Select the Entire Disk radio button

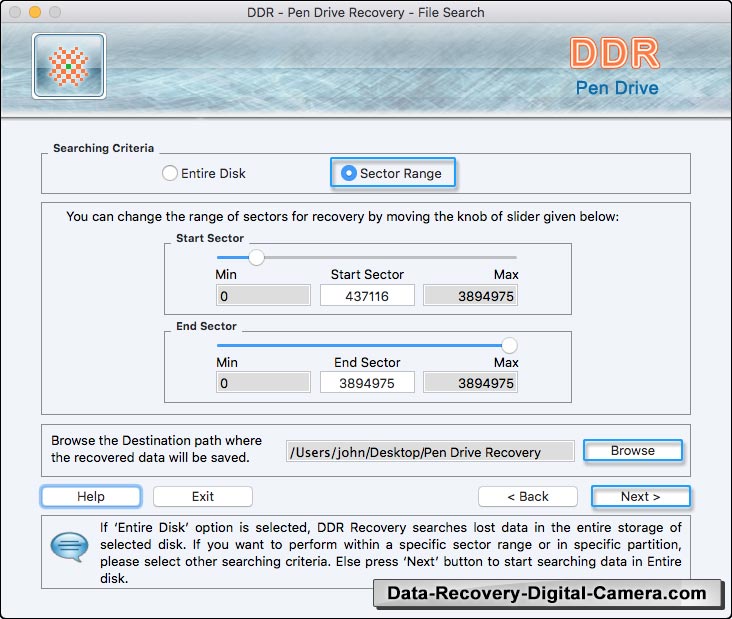click(x=169, y=173)
